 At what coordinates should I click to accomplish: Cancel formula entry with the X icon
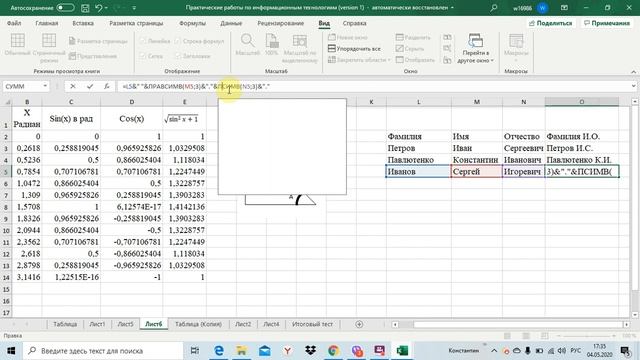click(x=73, y=86)
